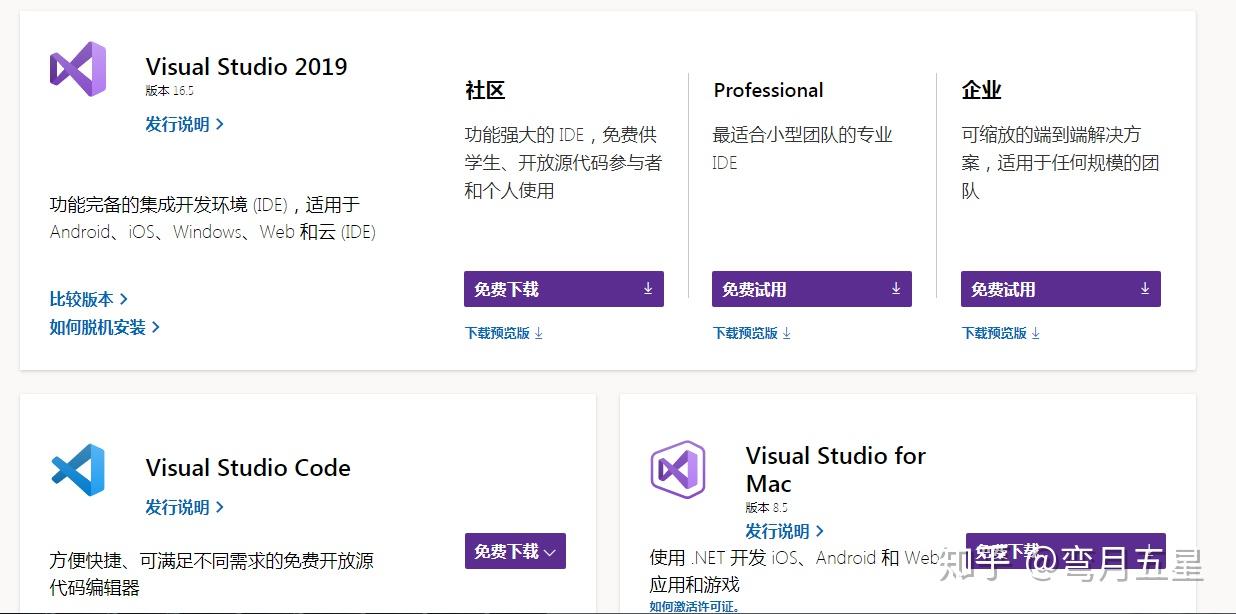Open 发行说明 under Visual Studio Code
The height and width of the screenshot is (614, 1236).
coord(185,507)
